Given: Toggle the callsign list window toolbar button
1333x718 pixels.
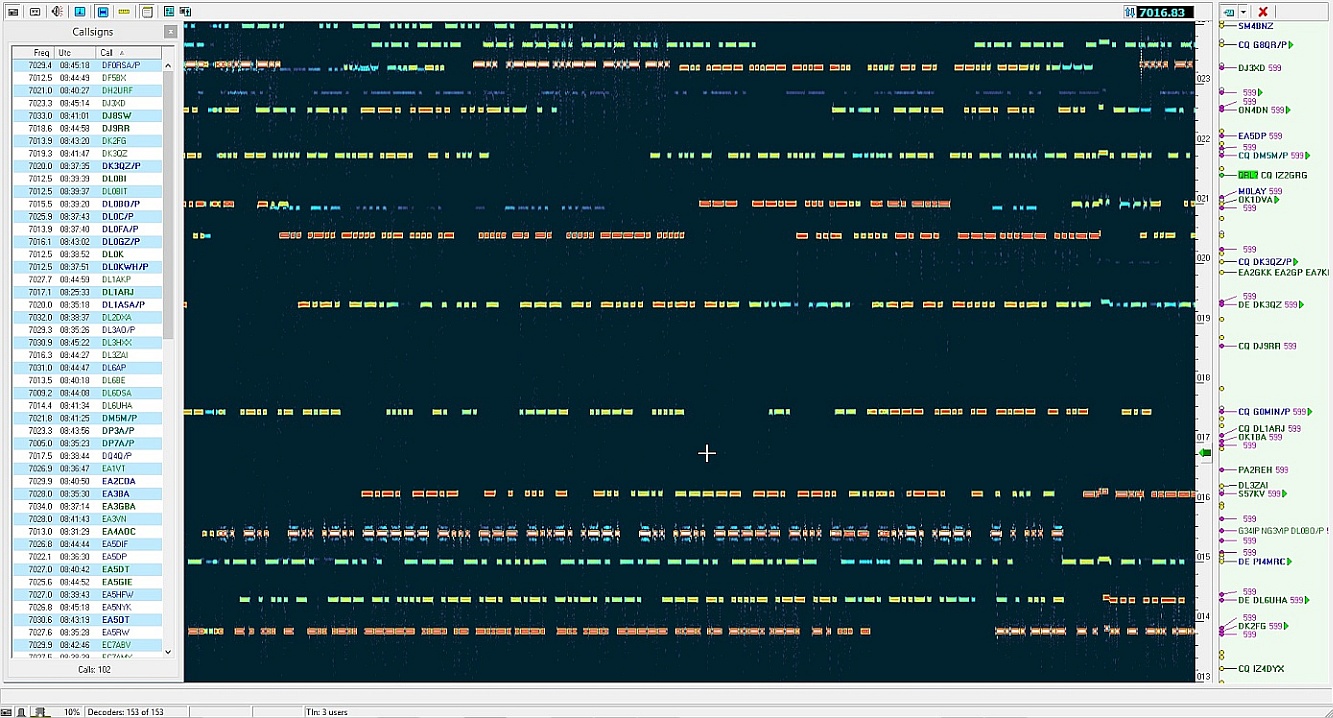Looking at the screenshot, I should pyautogui.click(x=147, y=12).
